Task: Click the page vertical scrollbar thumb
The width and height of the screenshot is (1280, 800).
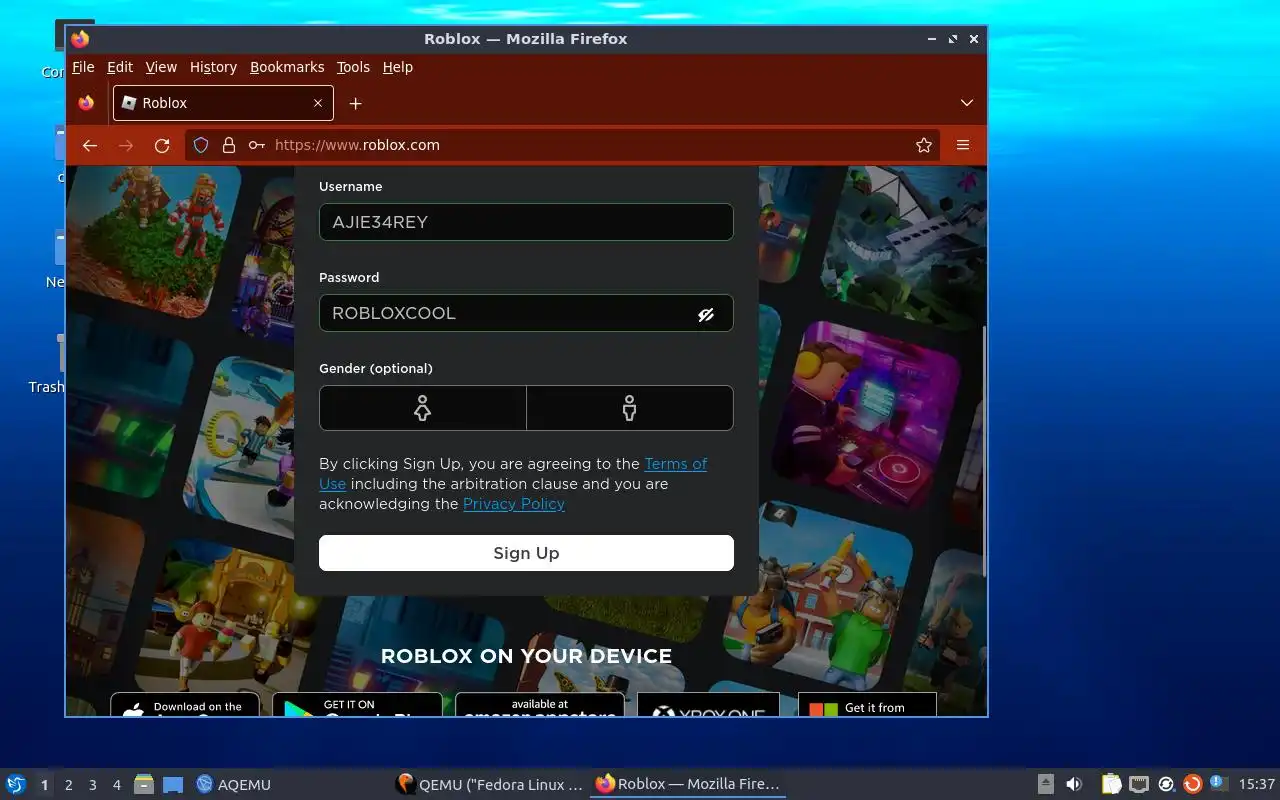Action: click(x=985, y=450)
